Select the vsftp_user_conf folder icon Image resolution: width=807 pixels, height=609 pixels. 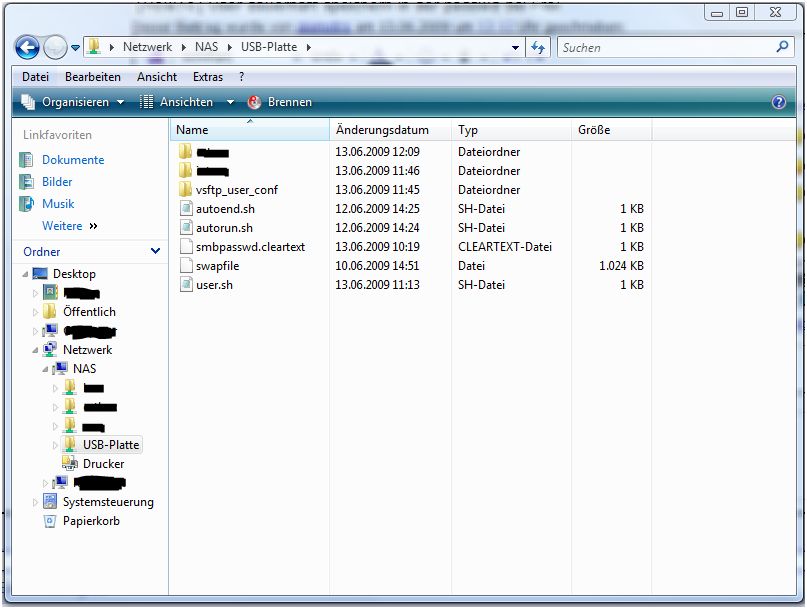coord(185,190)
